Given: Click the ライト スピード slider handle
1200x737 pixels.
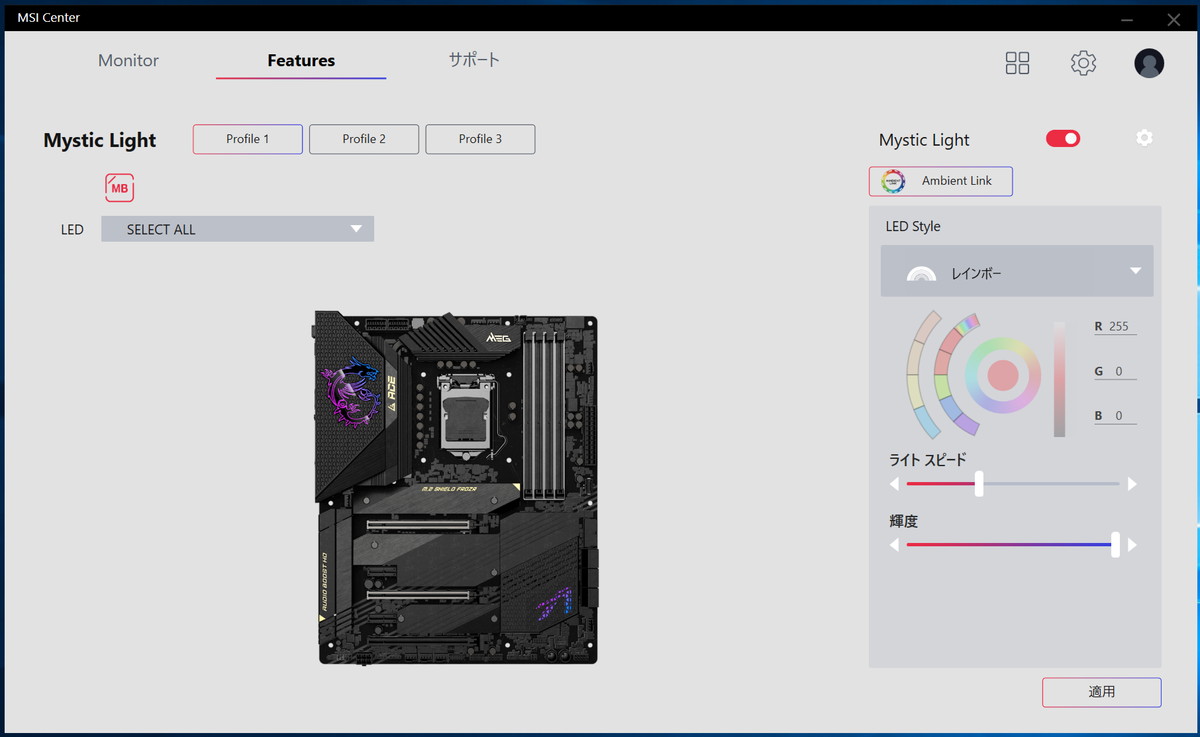Looking at the screenshot, I should click(979, 484).
